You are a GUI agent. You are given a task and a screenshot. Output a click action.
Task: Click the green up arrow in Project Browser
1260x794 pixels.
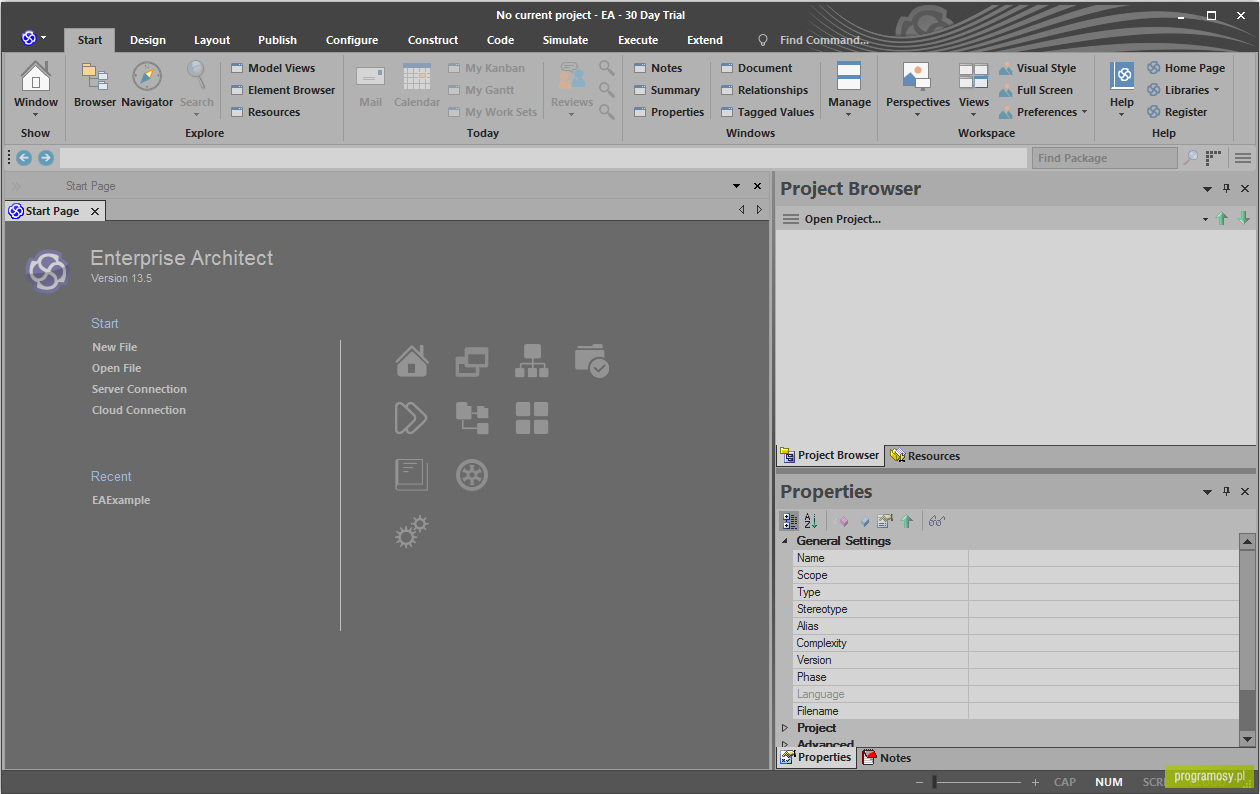coord(1222,218)
